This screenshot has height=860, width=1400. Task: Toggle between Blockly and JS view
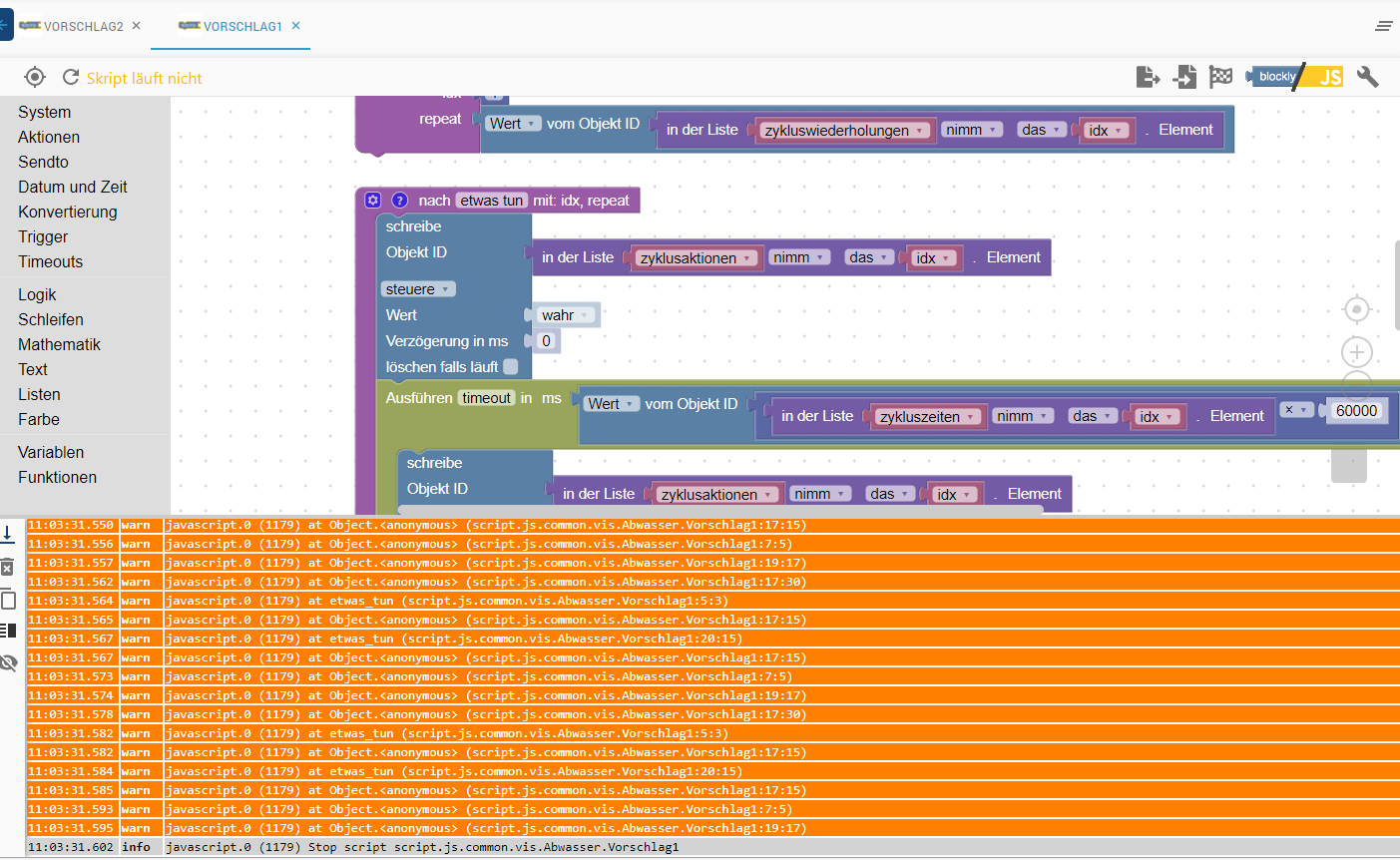coord(1294,77)
